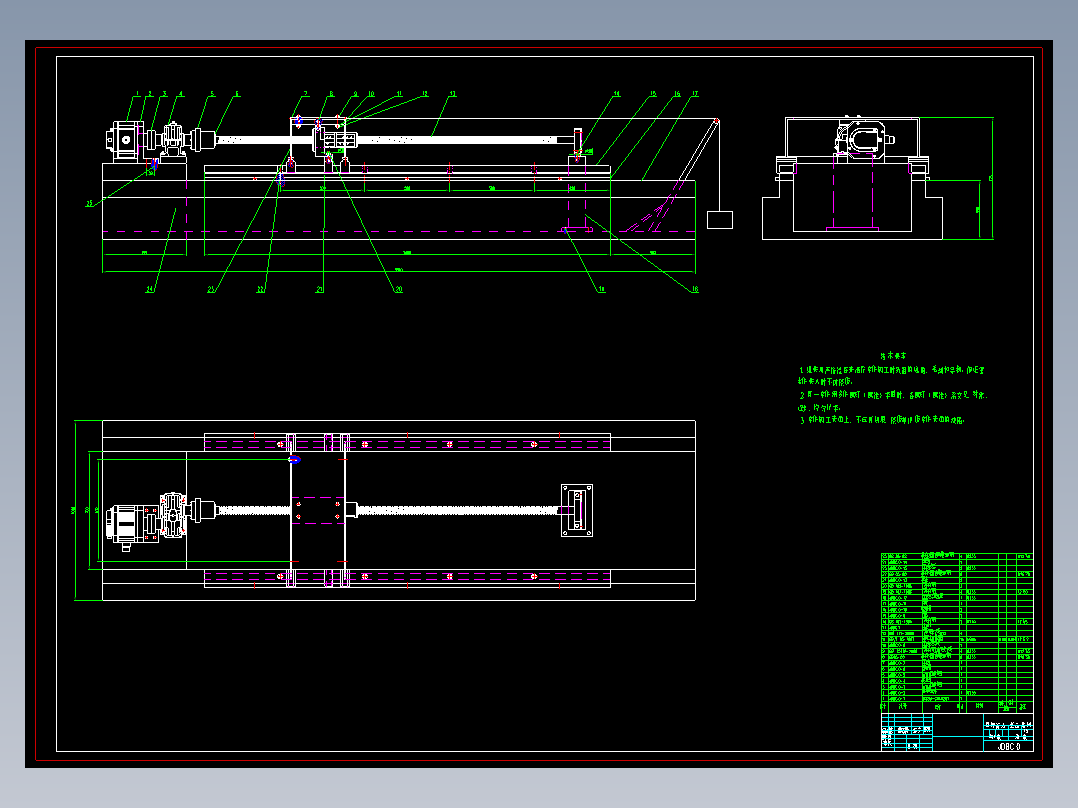Click callout number 6 near the coupling leader
The height and width of the screenshot is (808, 1078).
point(238,94)
